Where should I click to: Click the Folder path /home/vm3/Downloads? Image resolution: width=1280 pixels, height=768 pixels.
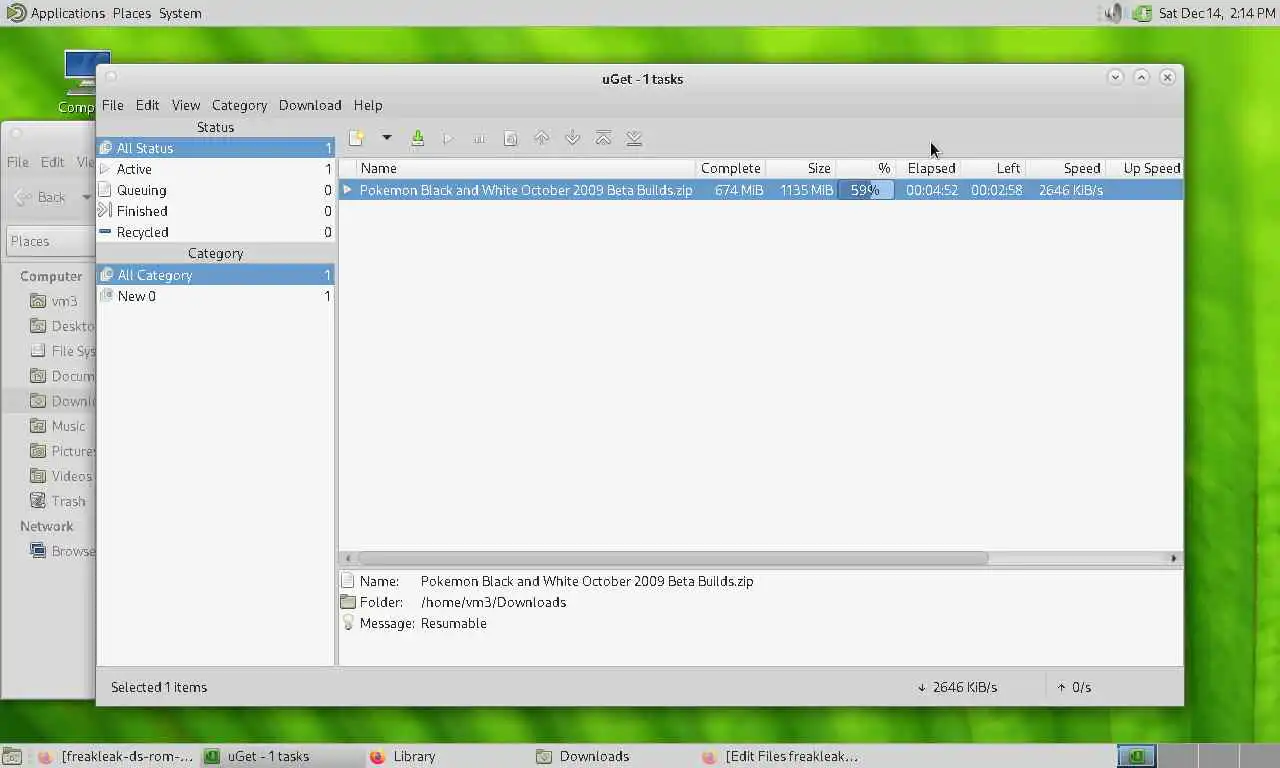(x=493, y=602)
